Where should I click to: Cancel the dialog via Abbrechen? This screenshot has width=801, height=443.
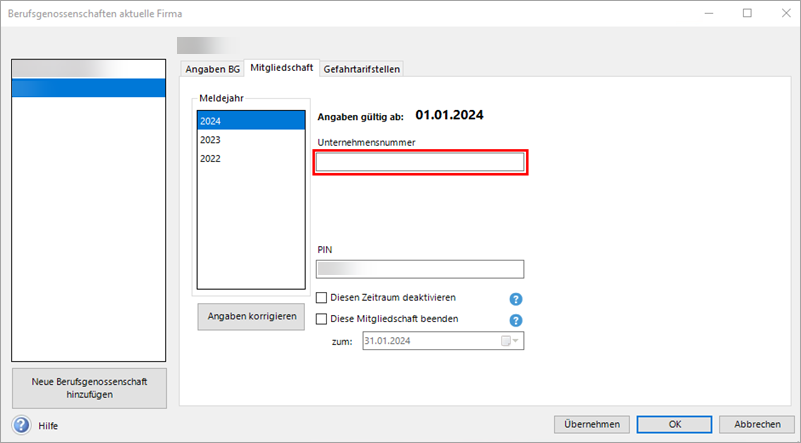point(757,424)
